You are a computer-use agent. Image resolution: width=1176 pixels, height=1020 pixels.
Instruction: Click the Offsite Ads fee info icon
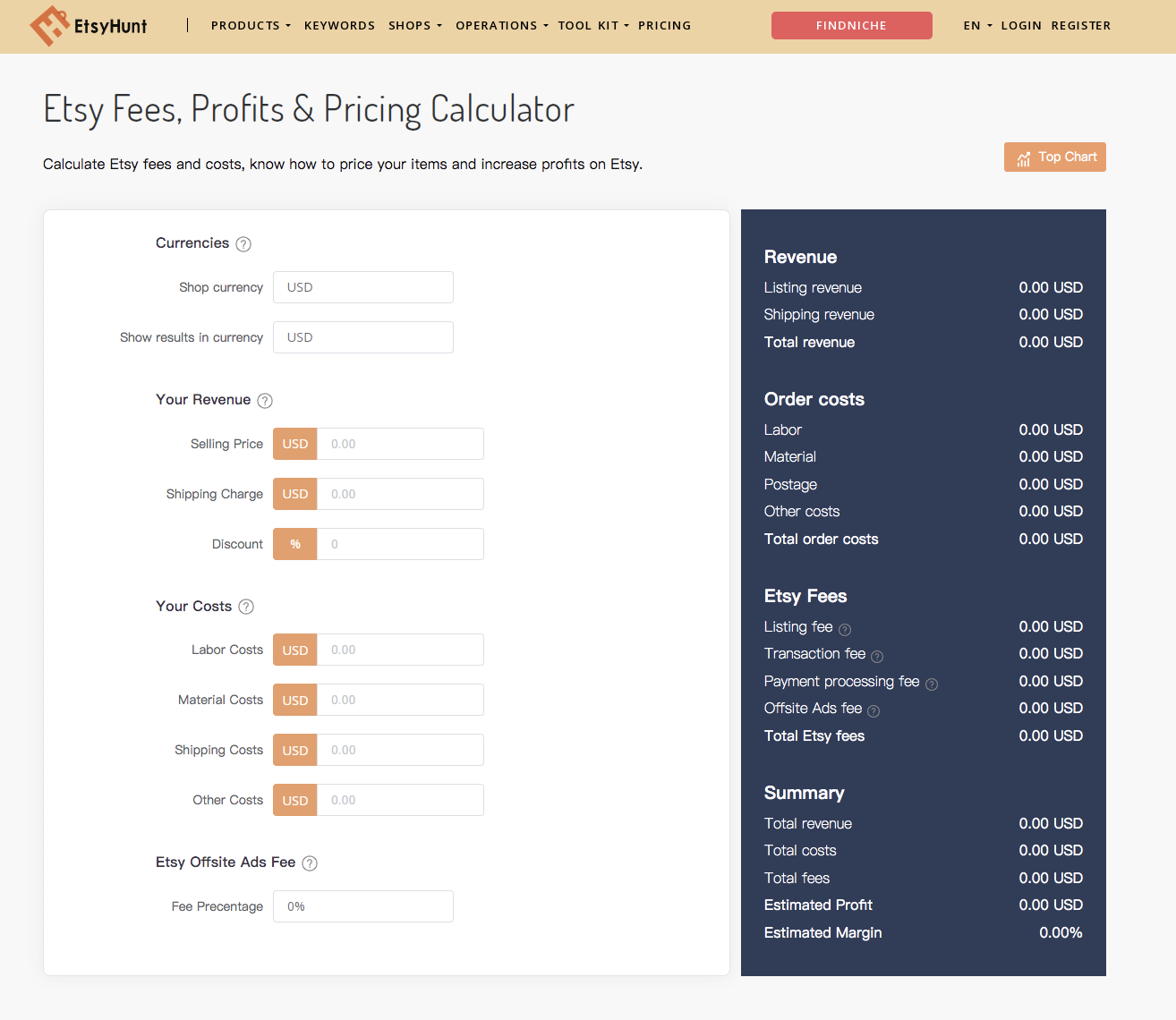(873, 711)
